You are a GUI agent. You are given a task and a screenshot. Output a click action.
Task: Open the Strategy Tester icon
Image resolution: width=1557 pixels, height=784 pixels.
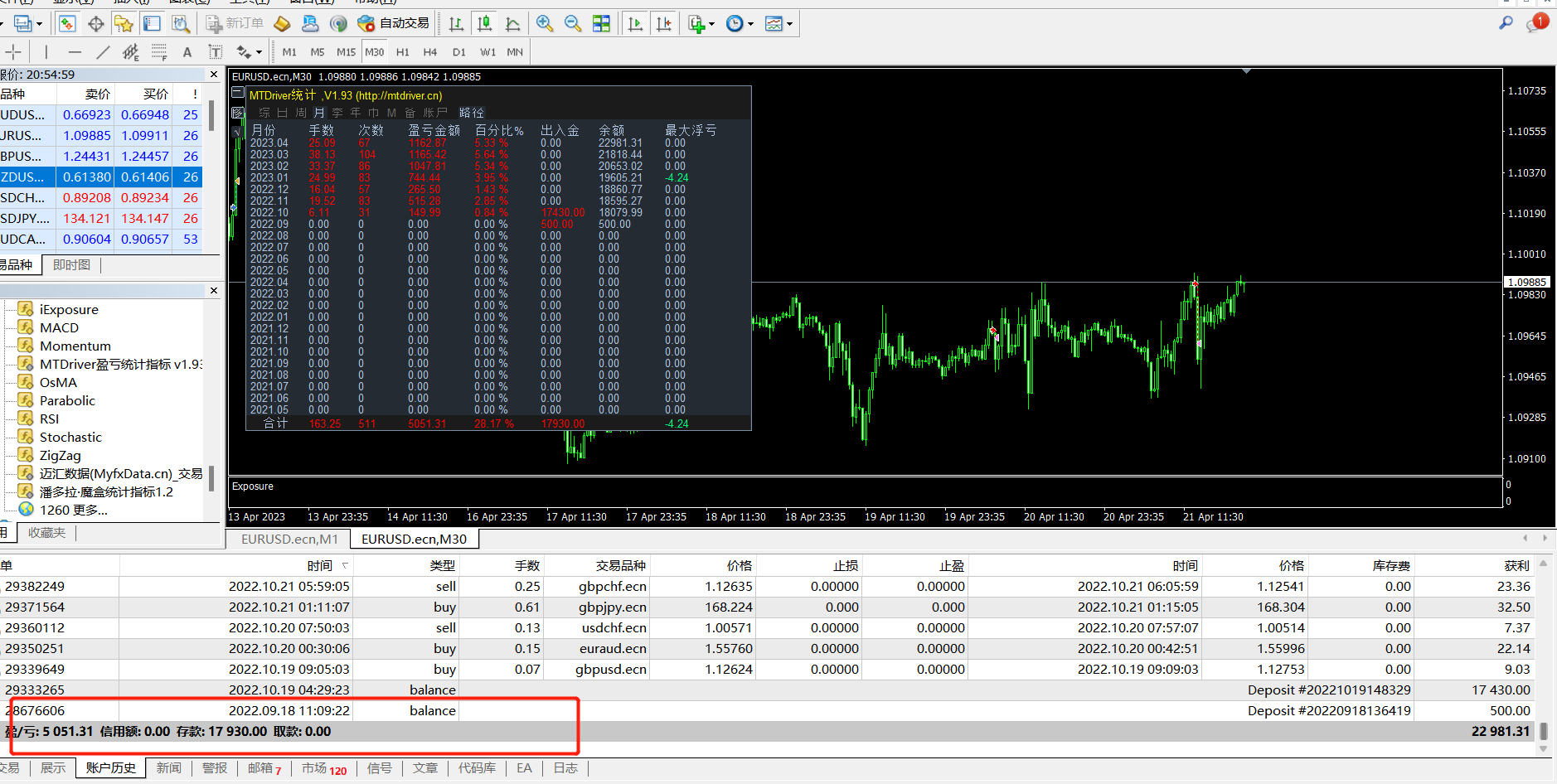[x=181, y=24]
